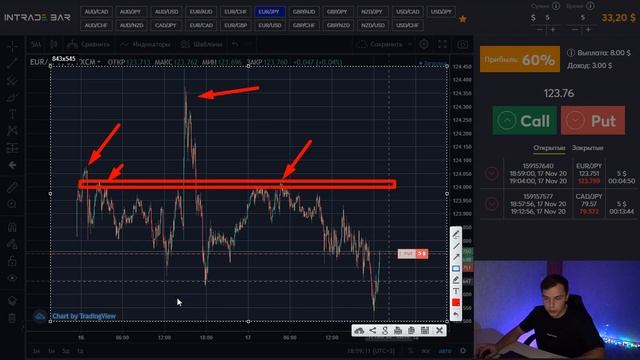Increase the trade amount with plus
This screenshot has width=640, height=360.
pyautogui.click(x=553, y=30)
